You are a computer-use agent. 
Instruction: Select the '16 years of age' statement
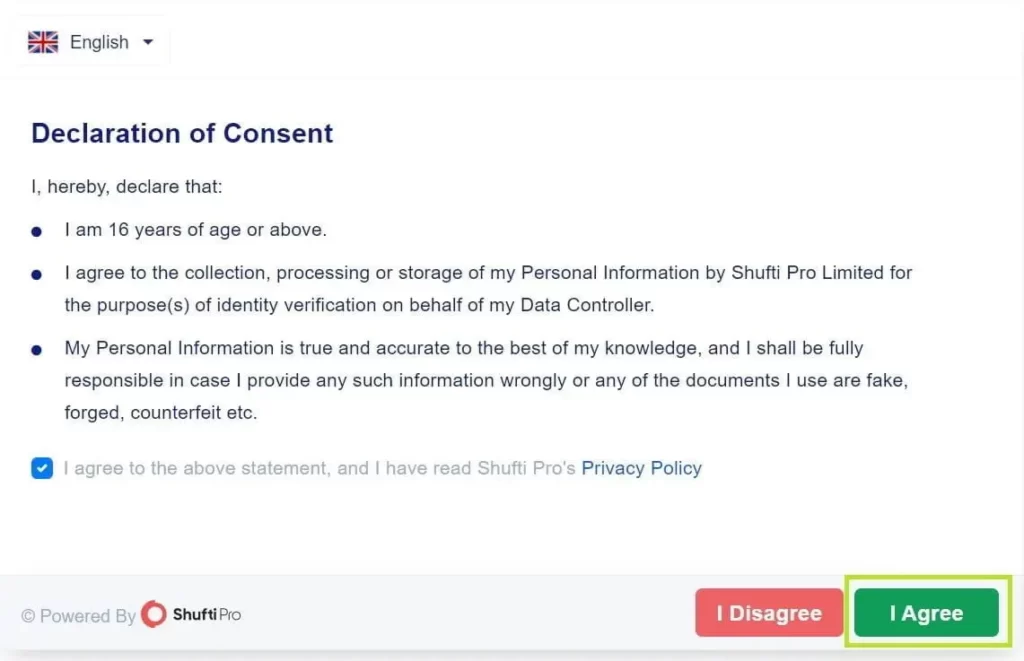[195, 230]
